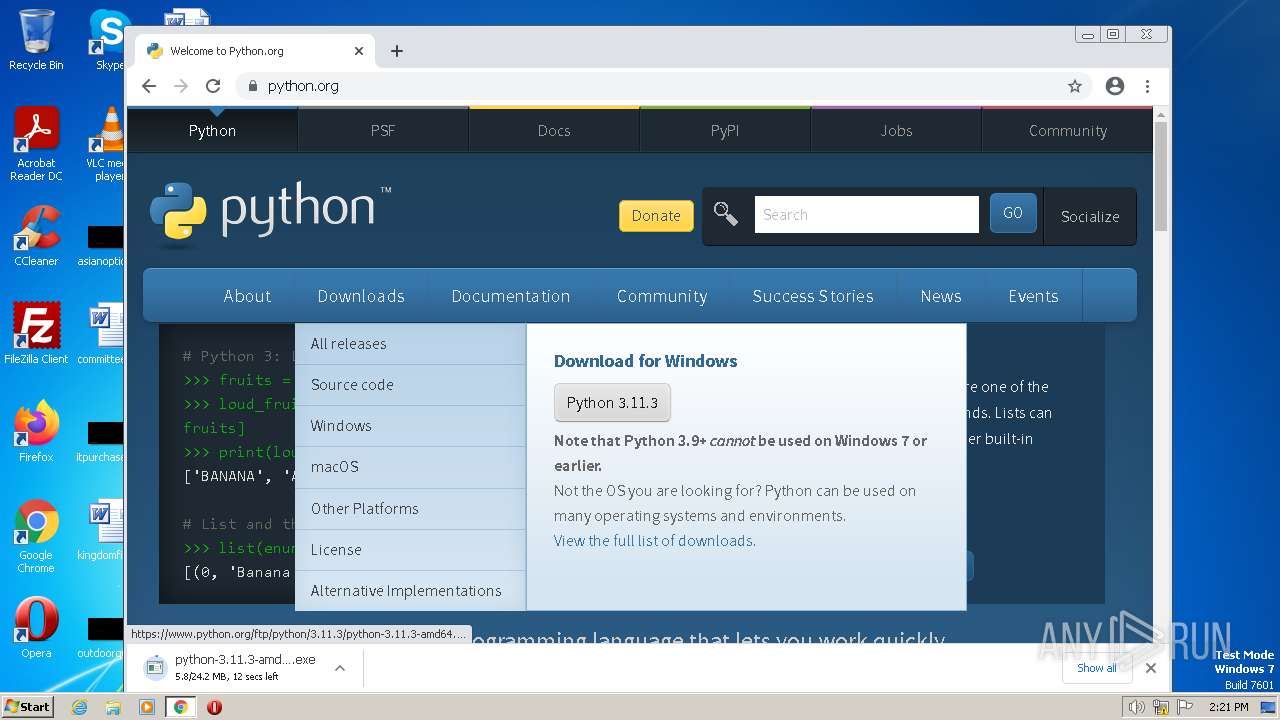Screen dimensions: 1280x720
Task: Click the GO search button
Action: click(x=1013, y=213)
